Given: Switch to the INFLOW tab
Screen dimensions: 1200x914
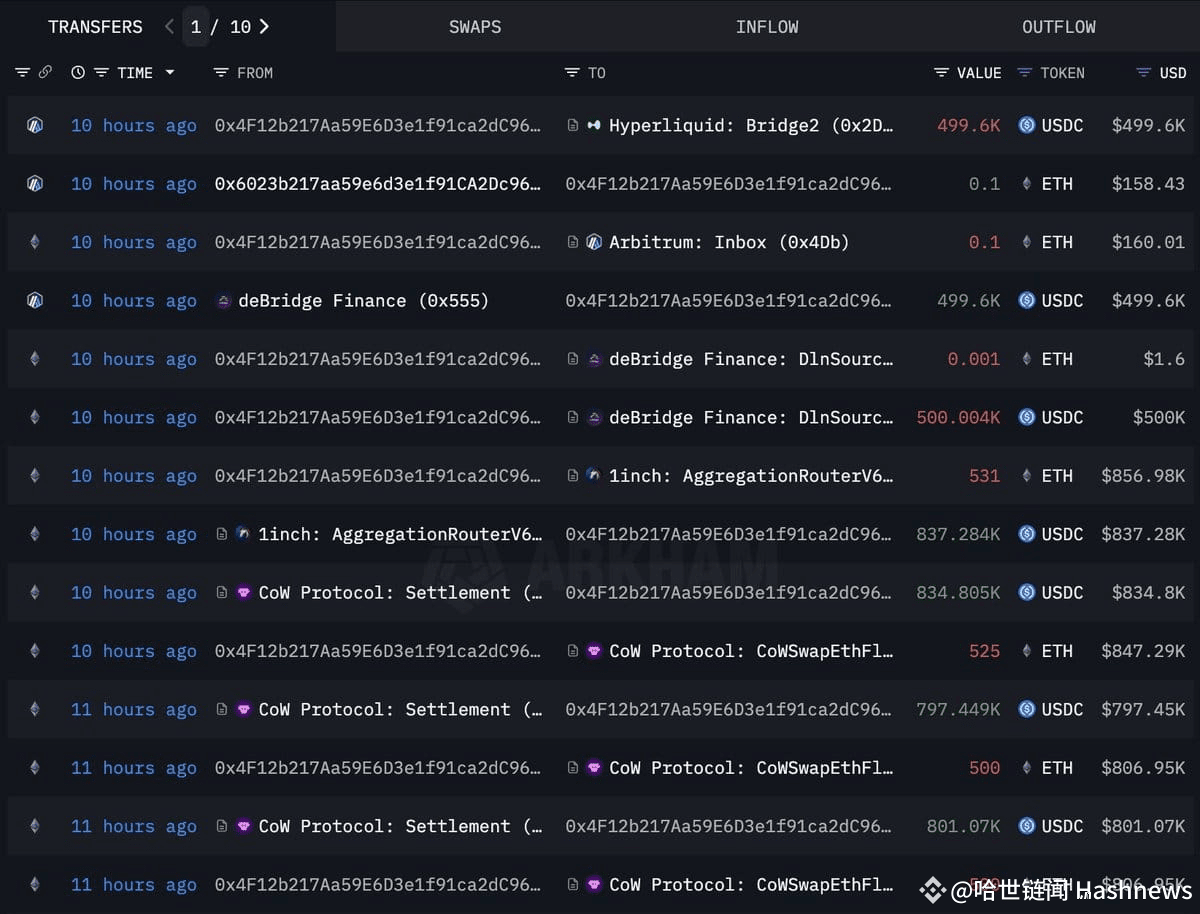Looking at the screenshot, I should click(767, 27).
